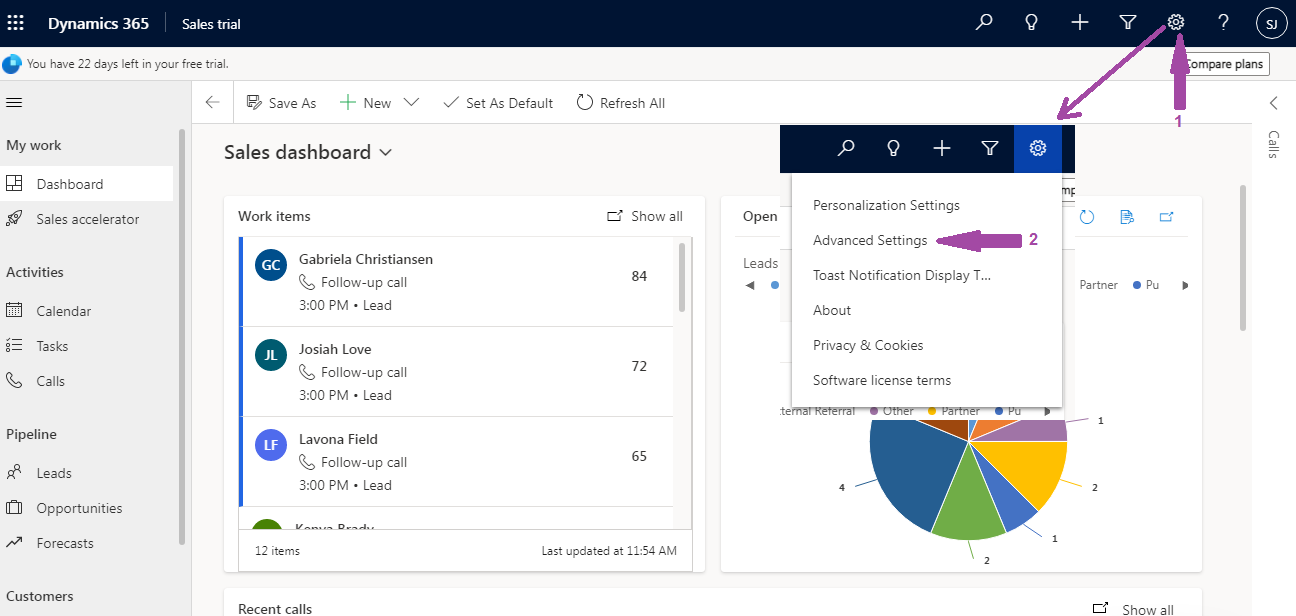Click Refresh All in the command bar
1296x616 pixels.
[x=620, y=103]
